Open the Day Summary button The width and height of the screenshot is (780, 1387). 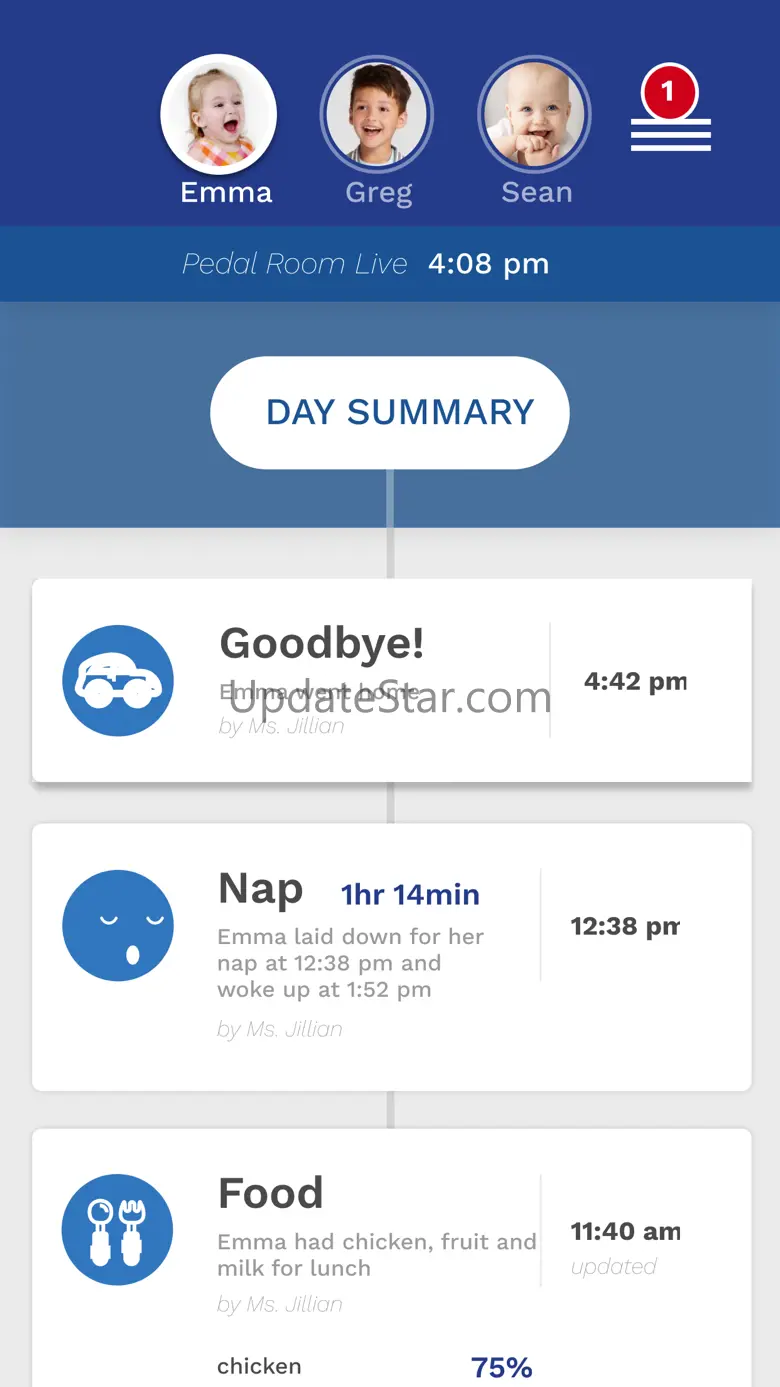pos(390,412)
